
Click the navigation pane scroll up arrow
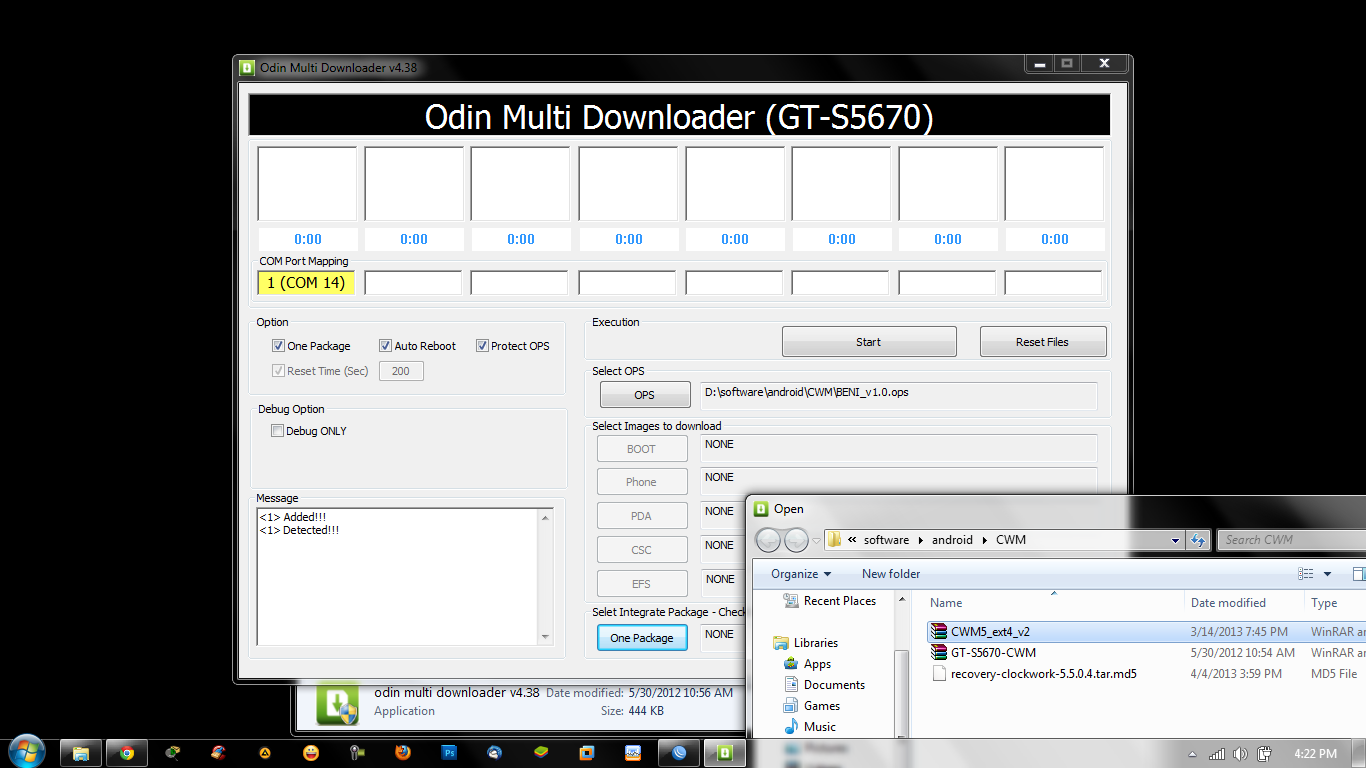tap(902, 599)
